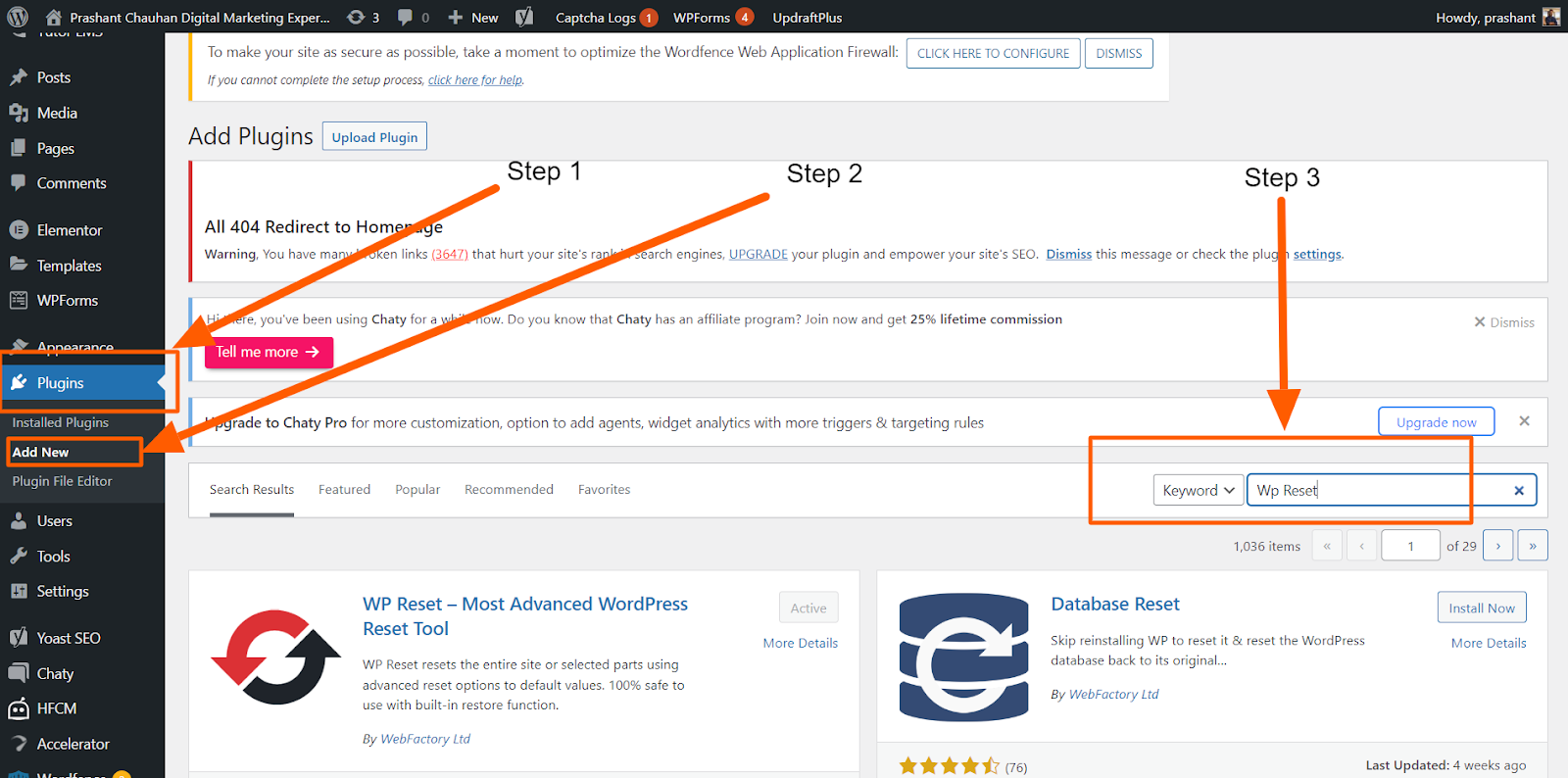Install the Database Reset plugin
Image resolution: width=1568 pixels, height=778 pixels.
(x=1482, y=608)
